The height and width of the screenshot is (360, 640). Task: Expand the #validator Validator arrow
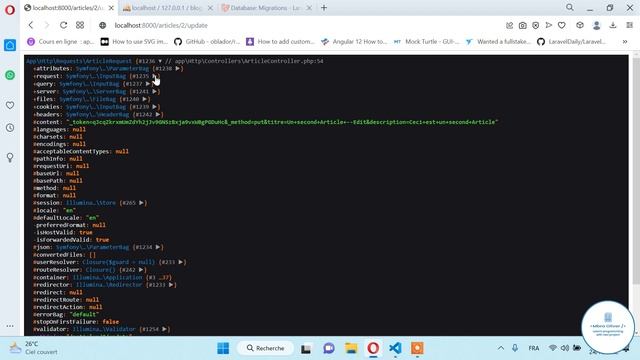(x=164, y=329)
